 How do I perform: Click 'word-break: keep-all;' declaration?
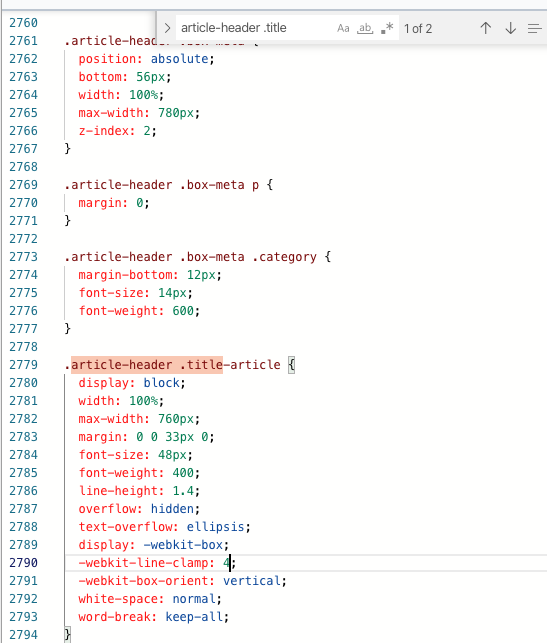[154, 617]
